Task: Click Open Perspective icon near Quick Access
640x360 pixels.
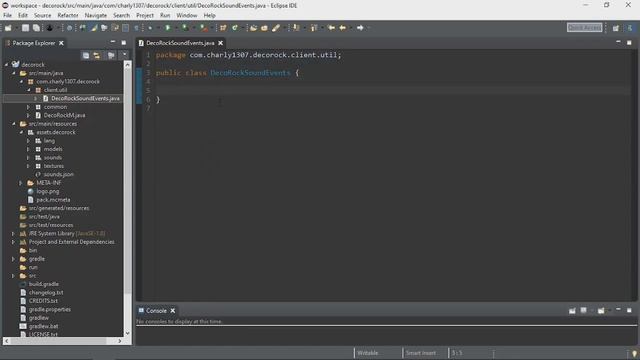Action: pos(616,28)
